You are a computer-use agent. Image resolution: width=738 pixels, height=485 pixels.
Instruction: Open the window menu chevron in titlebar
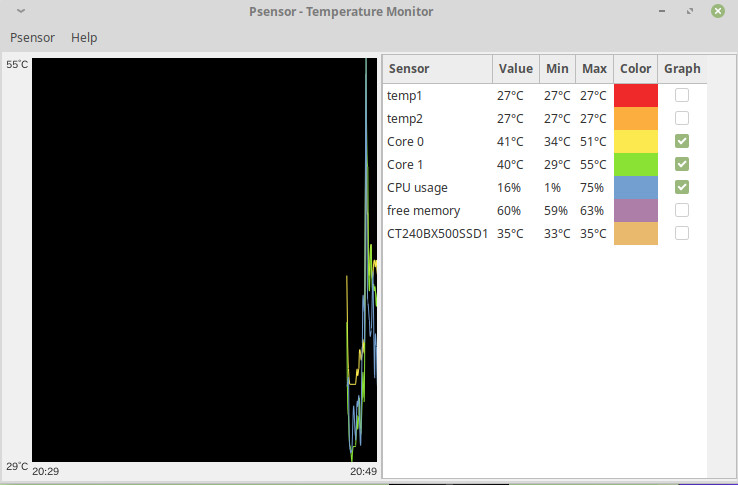(x=21, y=11)
